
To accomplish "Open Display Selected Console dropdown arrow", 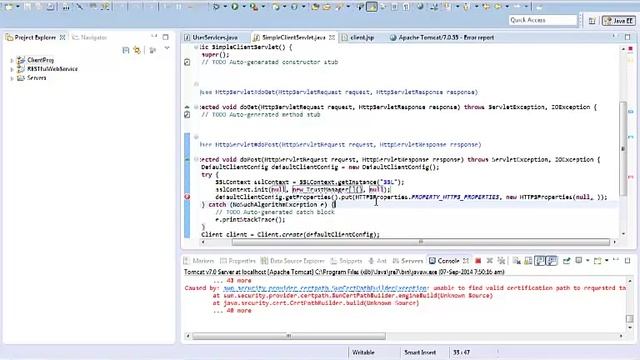I will pyautogui.click(x=587, y=261).
